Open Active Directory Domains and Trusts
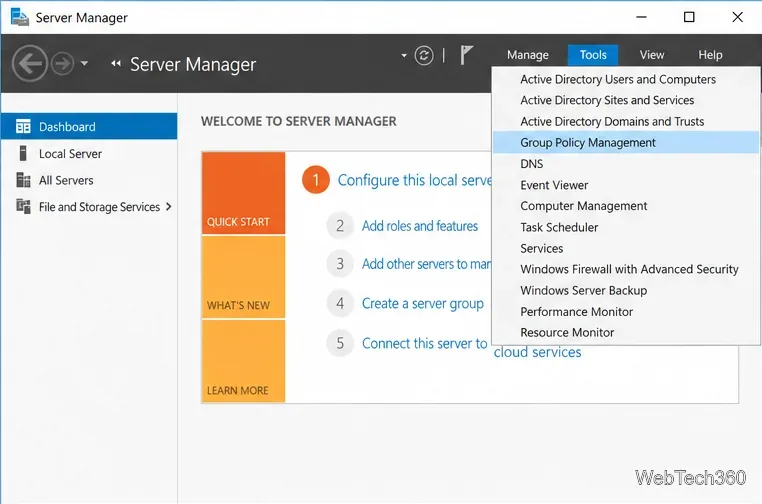 click(626, 122)
